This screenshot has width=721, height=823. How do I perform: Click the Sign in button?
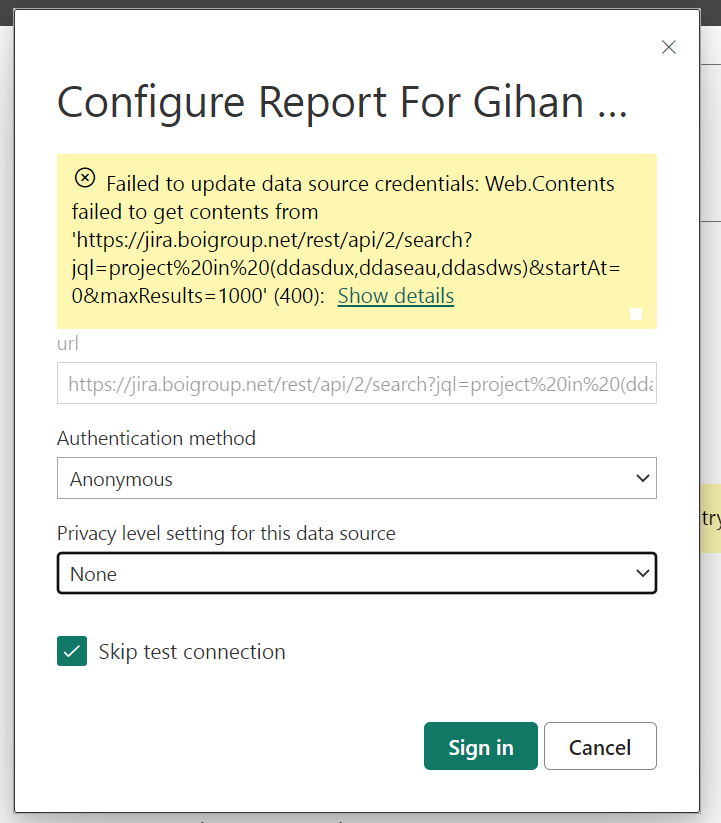click(481, 746)
